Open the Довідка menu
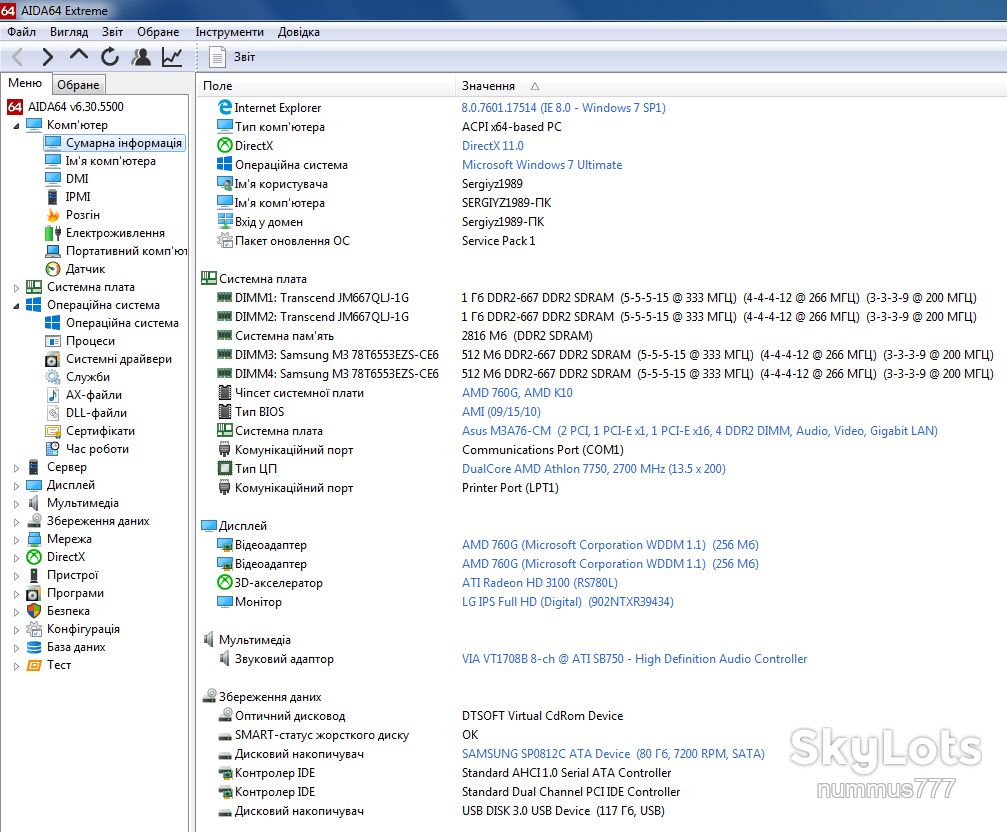This screenshot has height=832, width=1007. pyautogui.click(x=299, y=32)
